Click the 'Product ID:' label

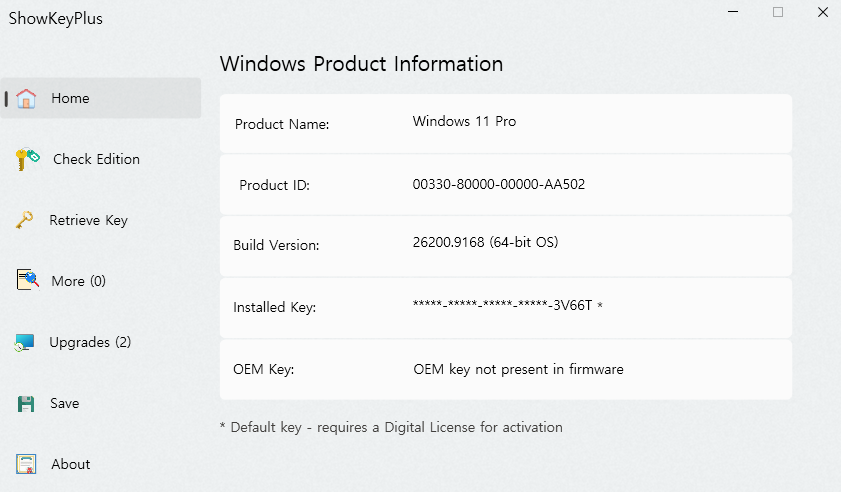point(274,186)
